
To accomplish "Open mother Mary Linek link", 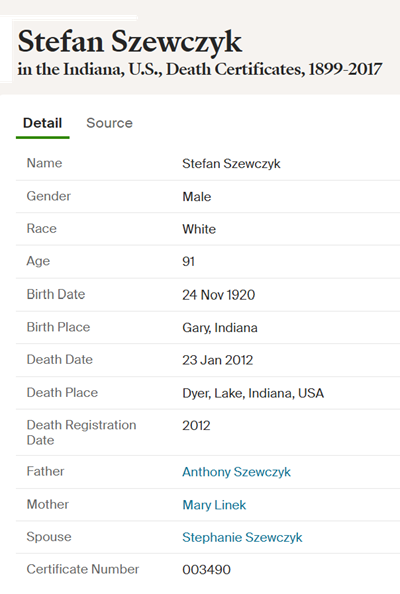I will tap(214, 505).
